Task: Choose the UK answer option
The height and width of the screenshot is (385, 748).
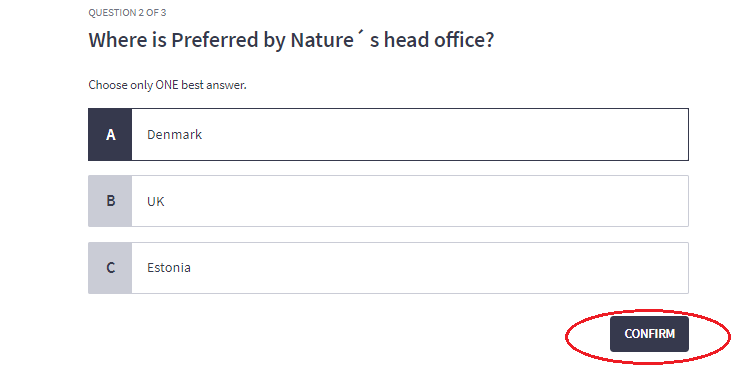Action: point(388,201)
